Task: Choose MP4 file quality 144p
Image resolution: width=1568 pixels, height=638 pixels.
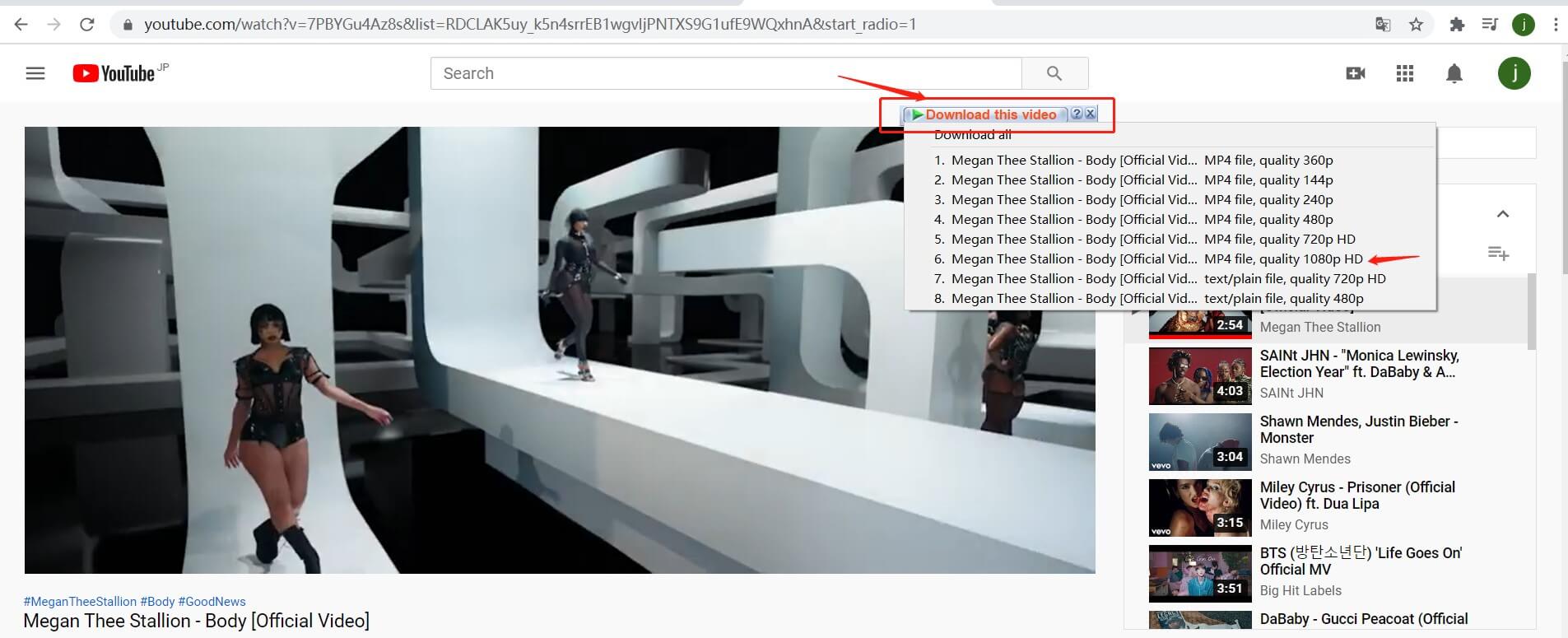Action: coord(1170,179)
